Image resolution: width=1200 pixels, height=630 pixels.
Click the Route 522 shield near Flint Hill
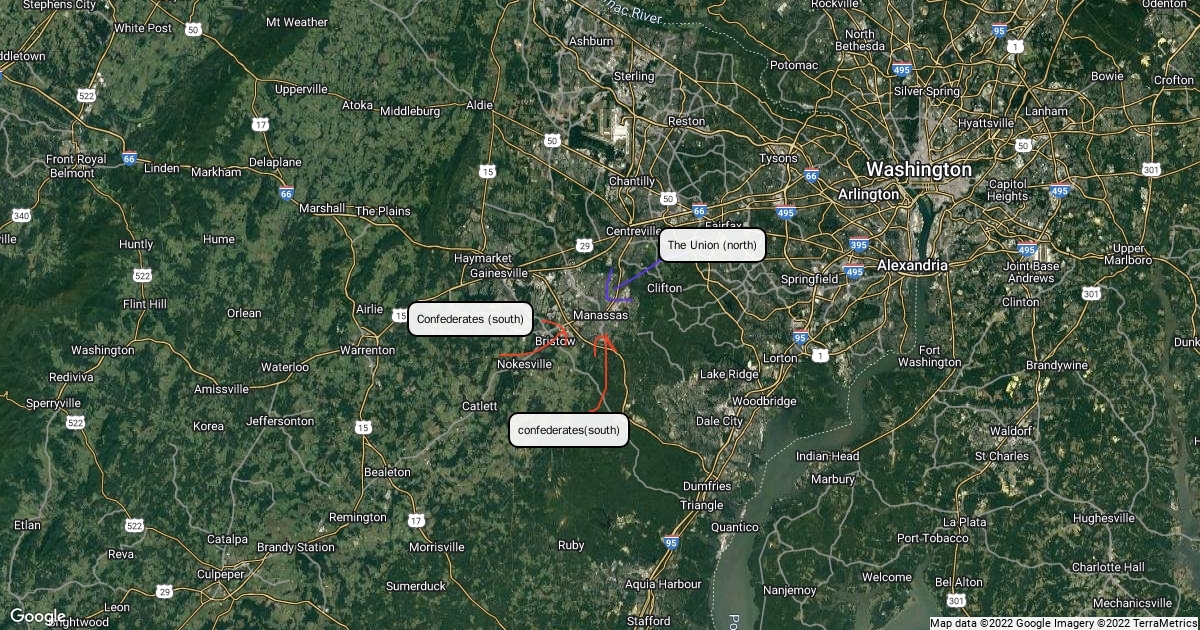pos(142,275)
